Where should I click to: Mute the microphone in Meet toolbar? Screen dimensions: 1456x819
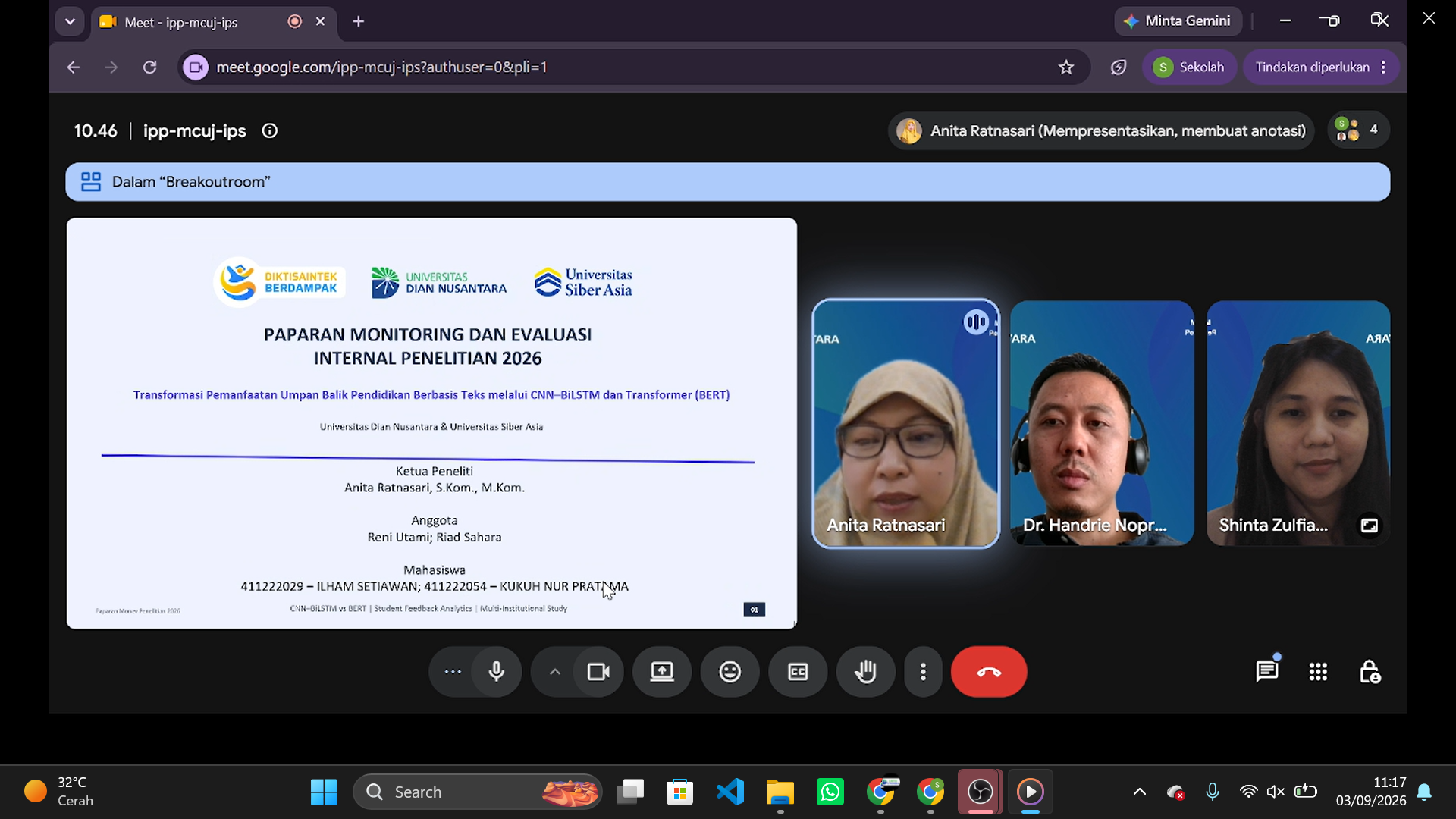[497, 672]
